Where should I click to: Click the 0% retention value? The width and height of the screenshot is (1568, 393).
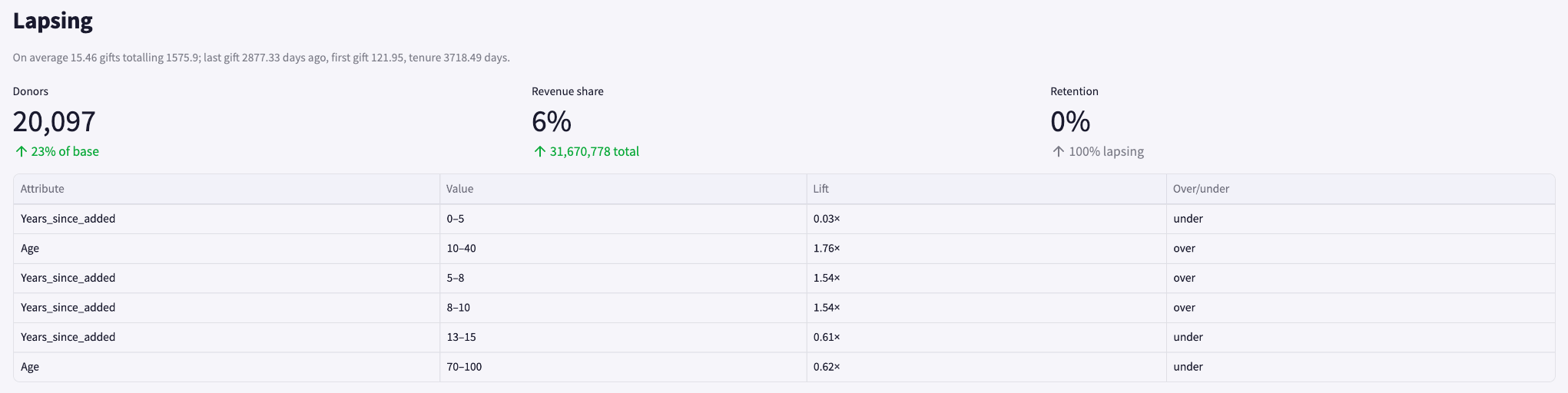(1070, 121)
